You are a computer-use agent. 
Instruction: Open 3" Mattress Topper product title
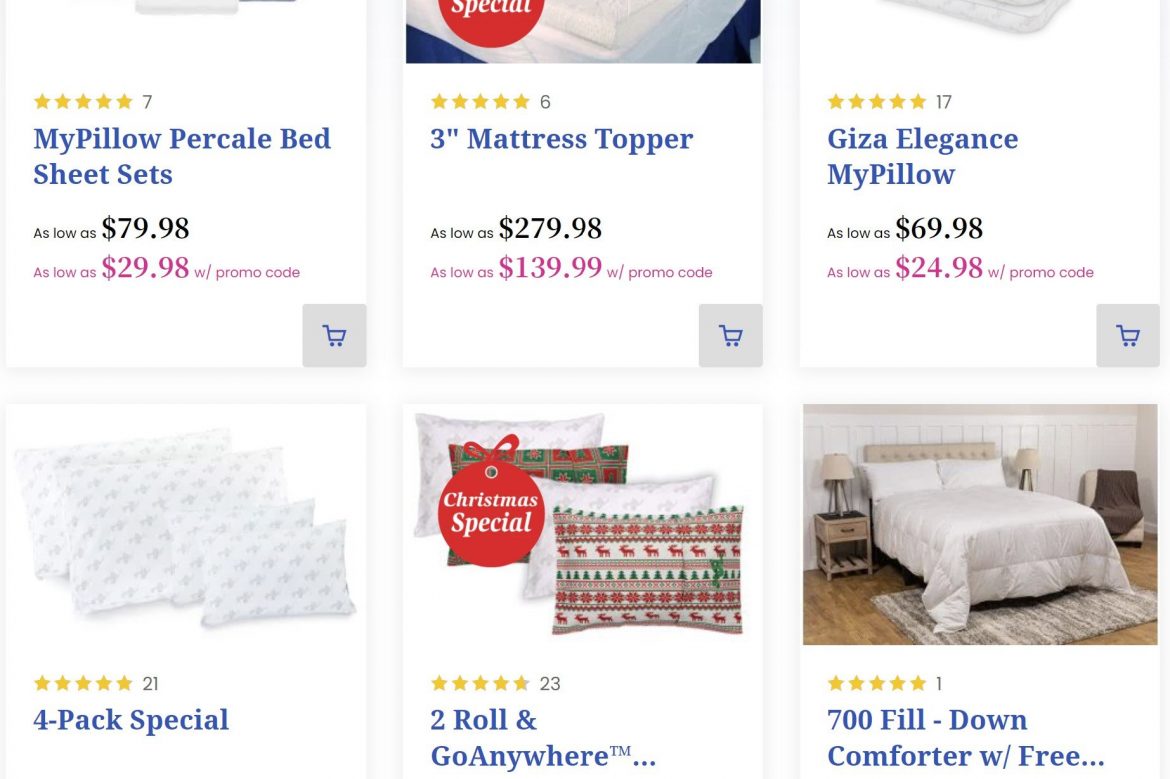[561, 139]
